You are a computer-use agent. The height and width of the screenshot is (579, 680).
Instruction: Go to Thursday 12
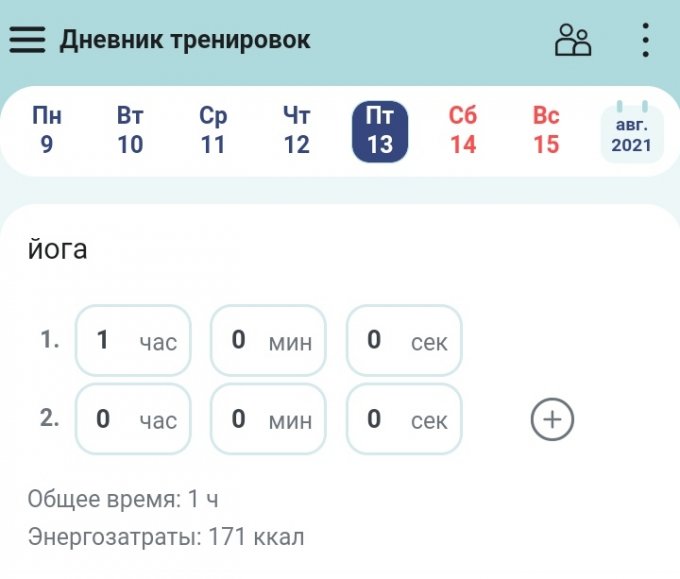(296, 131)
